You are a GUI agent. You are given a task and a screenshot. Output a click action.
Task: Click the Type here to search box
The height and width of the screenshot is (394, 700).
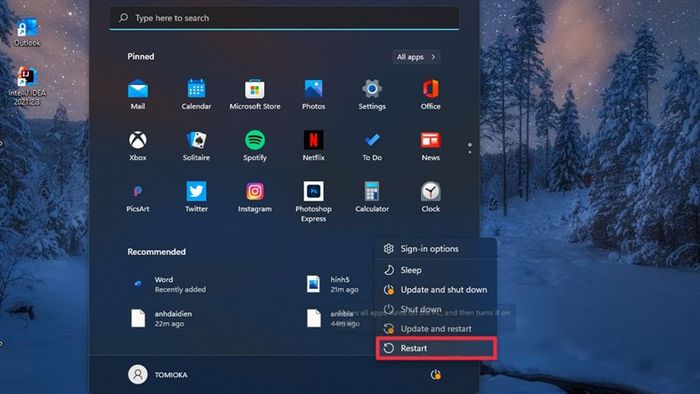(284, 18)
